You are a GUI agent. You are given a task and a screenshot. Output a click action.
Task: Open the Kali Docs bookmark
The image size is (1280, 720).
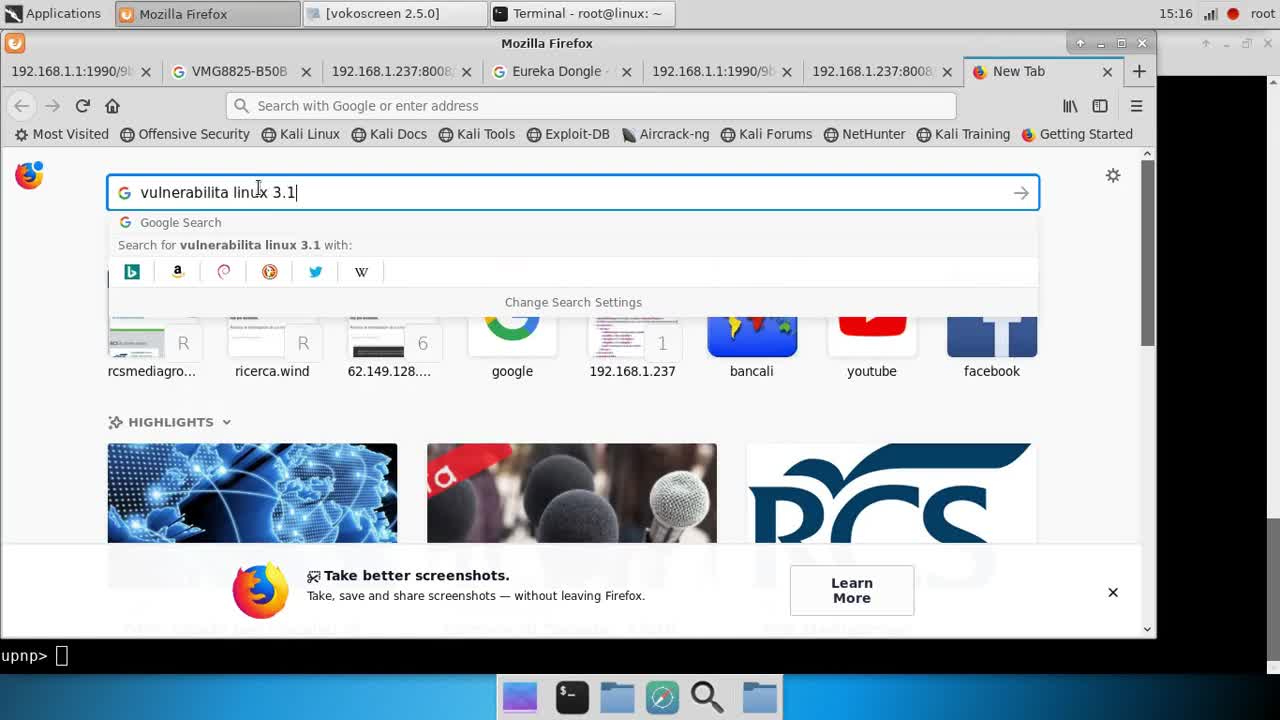(x=389, y=134)
